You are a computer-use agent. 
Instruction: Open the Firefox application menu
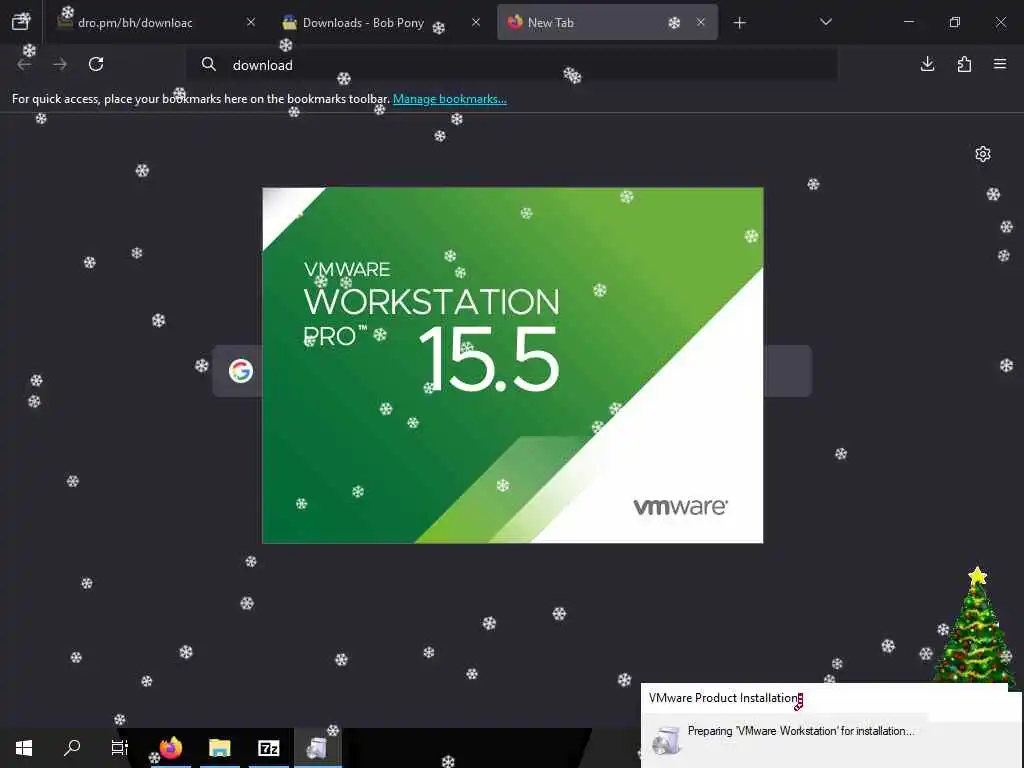pos(1000,64)
